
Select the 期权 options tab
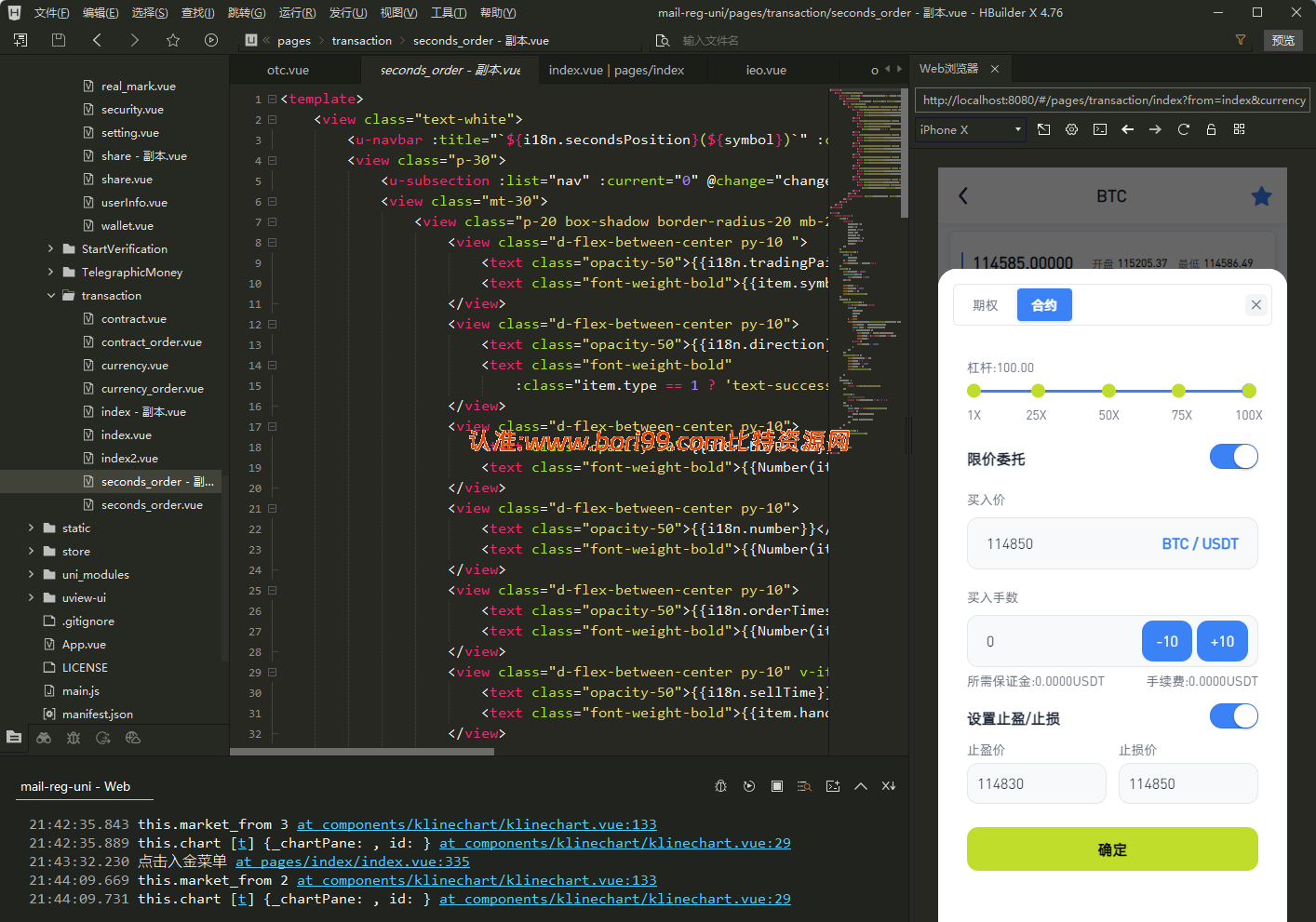coord(985,305)
